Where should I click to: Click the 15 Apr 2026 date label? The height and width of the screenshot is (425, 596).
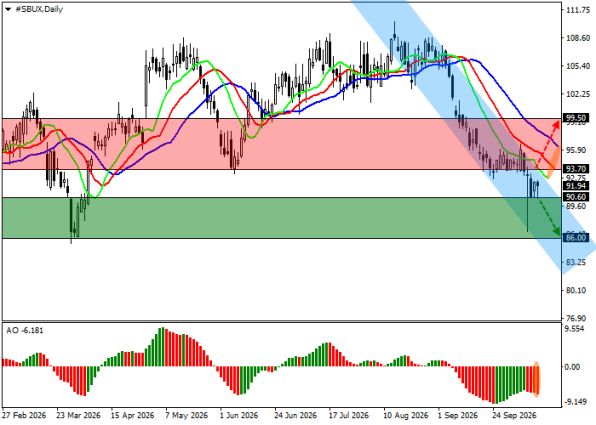133,415
